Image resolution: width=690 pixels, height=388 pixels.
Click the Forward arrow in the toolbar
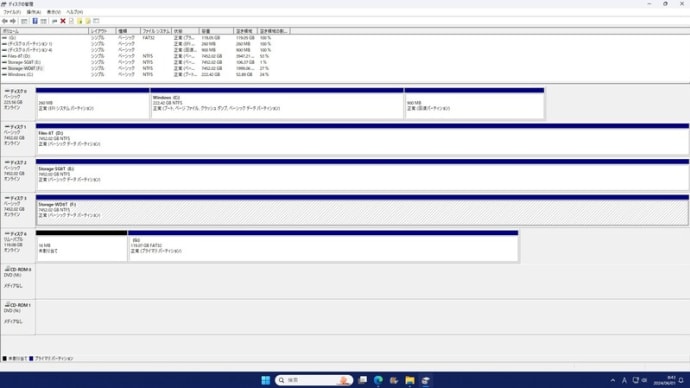(x=13, y=21)
